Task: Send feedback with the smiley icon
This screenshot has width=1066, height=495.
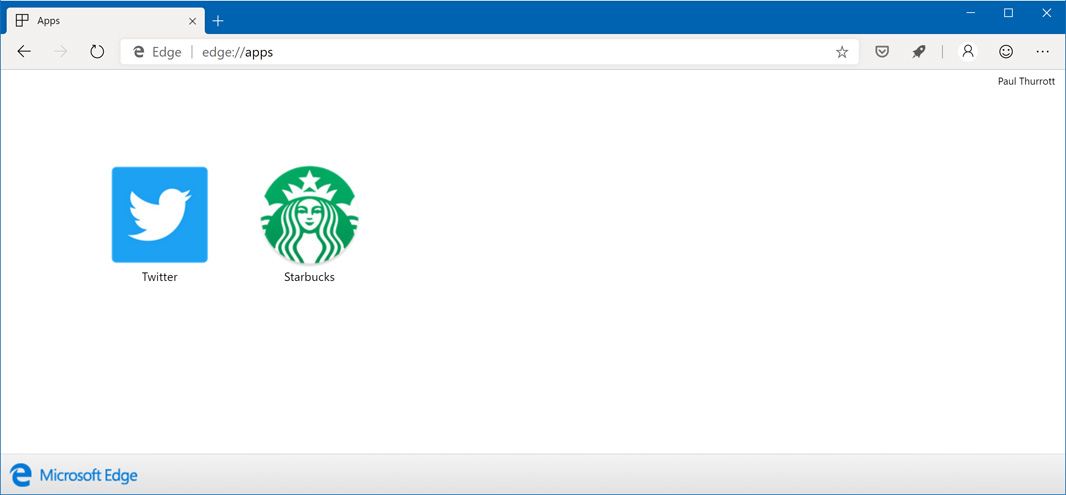Action: pyautogui.click(x=1005, y=52)
